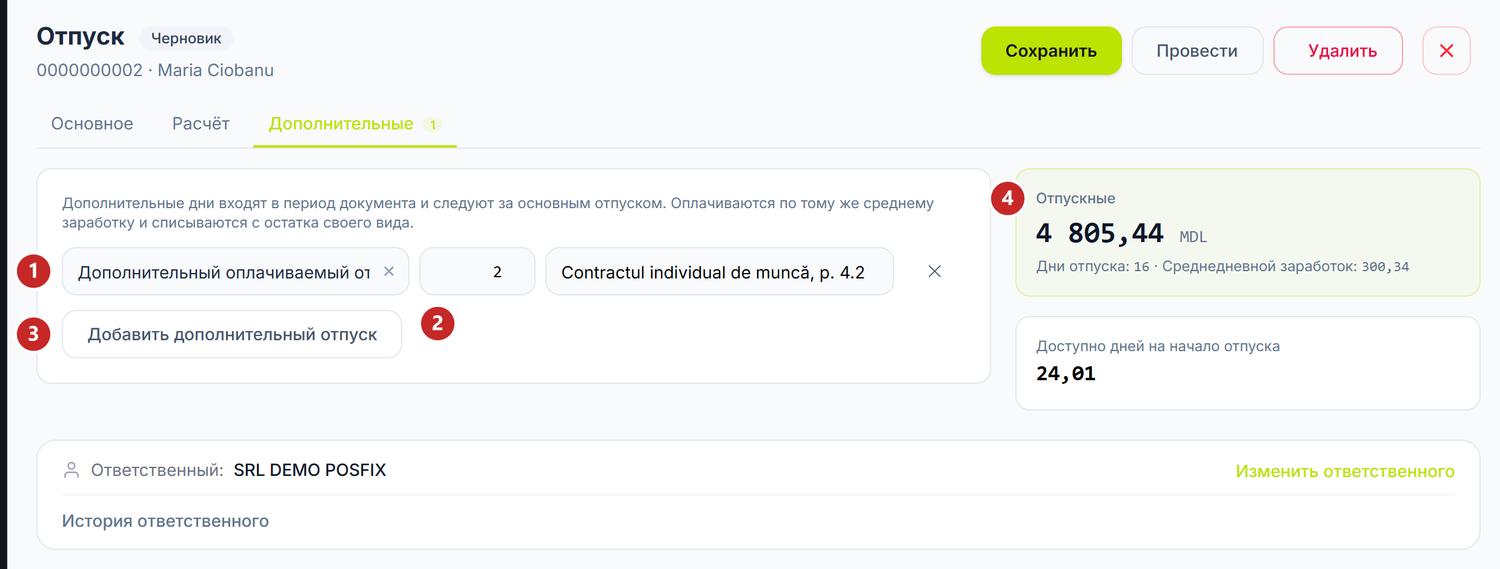Viewport: 1500px width, 569px height.
Task: Click responsible name SRL DEMO POSFIX
Action: (x=310, y=470)
